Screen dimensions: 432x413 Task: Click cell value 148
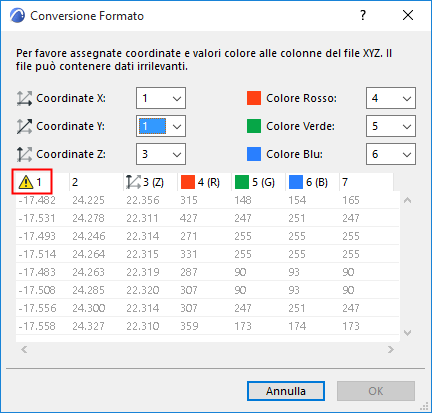[x=243, y=200]
